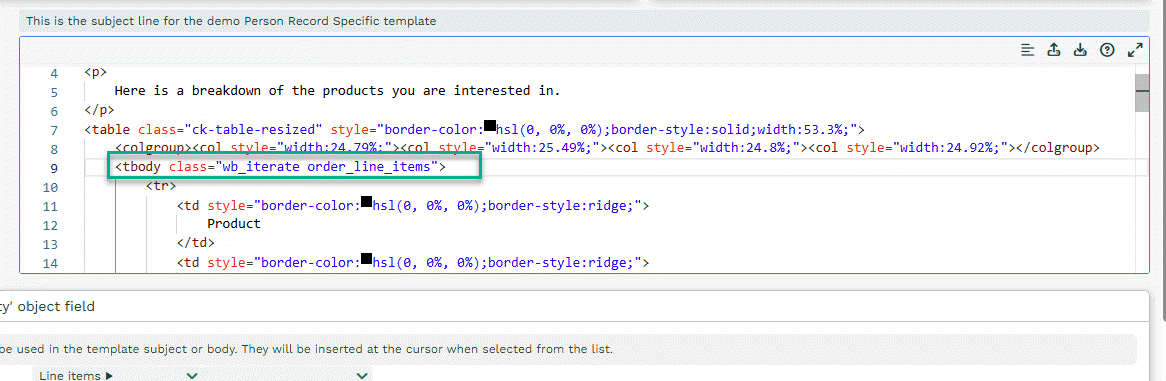The width and height of the screenshot is (1166, 381).
Task: Open the Line items dropdown
Action: coord(117,376)
